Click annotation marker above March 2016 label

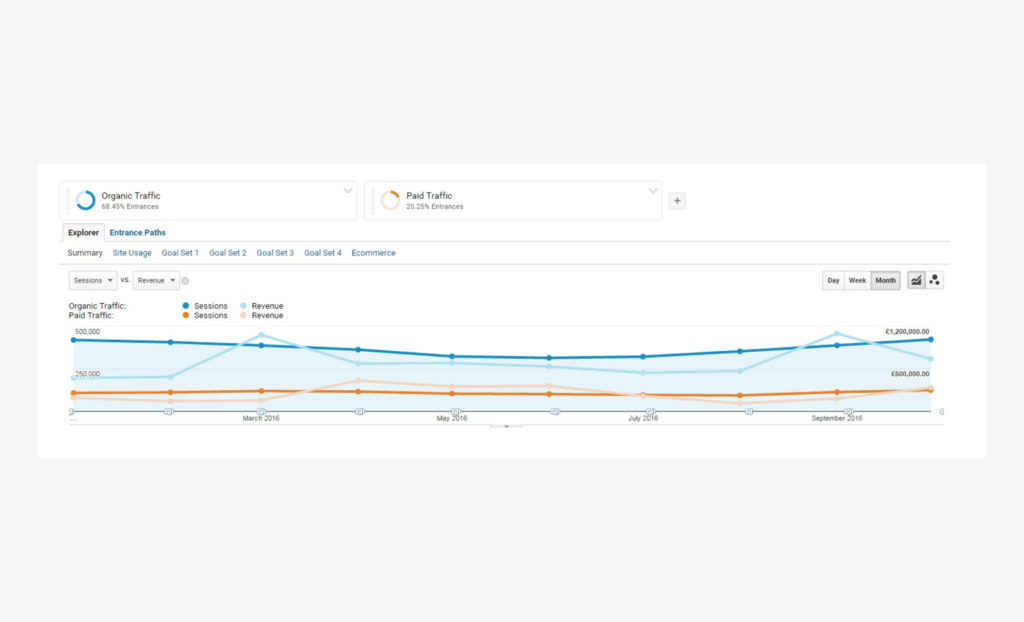tap(261, 412)
